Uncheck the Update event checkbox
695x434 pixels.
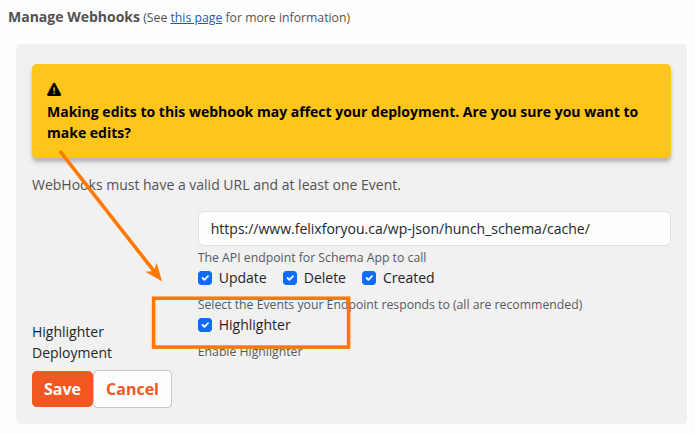[x=205, y=278]
